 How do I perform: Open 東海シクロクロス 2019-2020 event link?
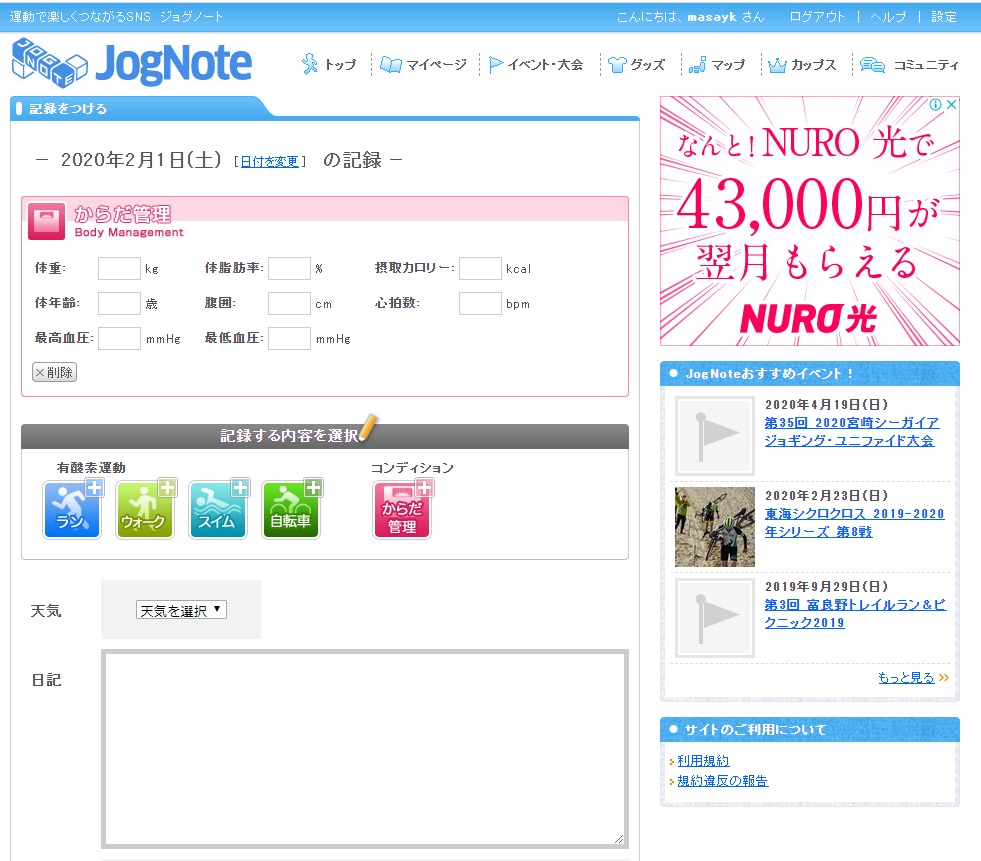click(854, 522)
